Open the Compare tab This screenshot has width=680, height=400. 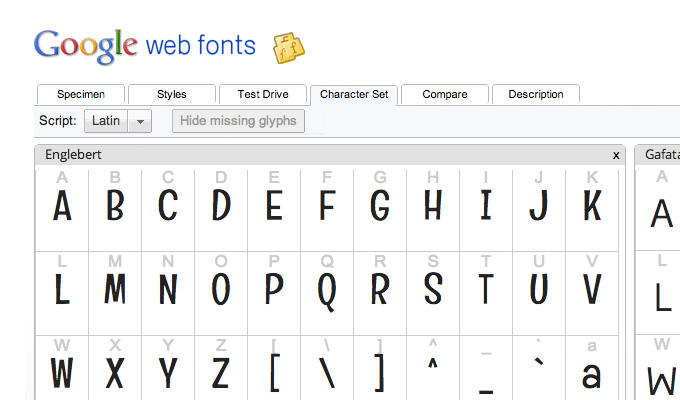pos(445,94)
